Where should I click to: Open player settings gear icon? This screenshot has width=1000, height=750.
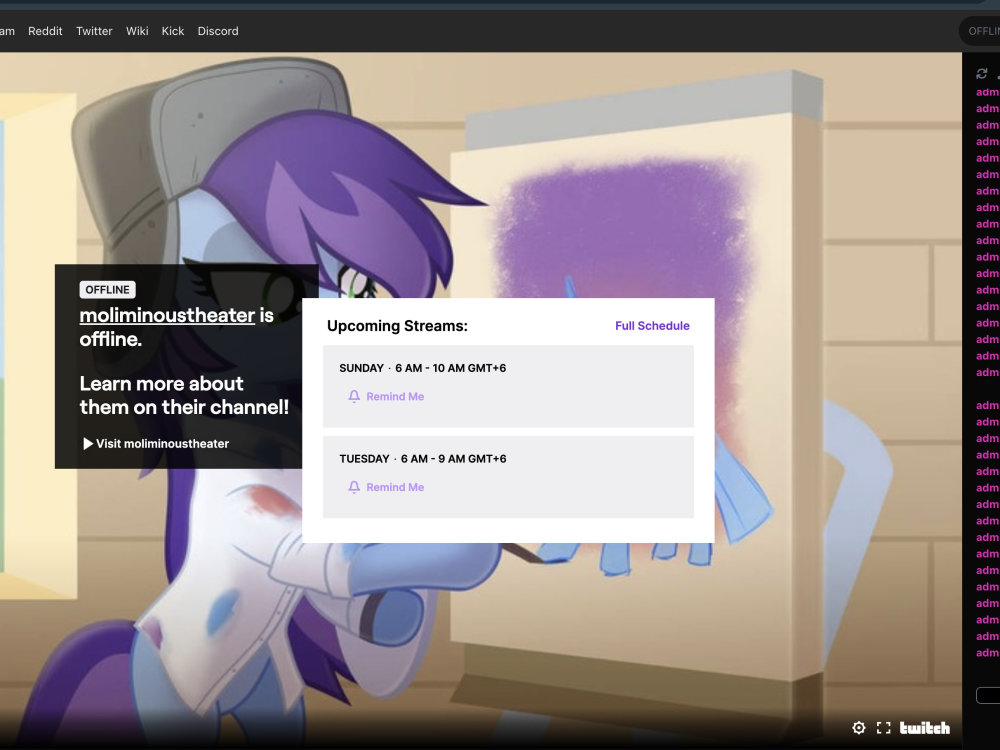click(859, 728)
